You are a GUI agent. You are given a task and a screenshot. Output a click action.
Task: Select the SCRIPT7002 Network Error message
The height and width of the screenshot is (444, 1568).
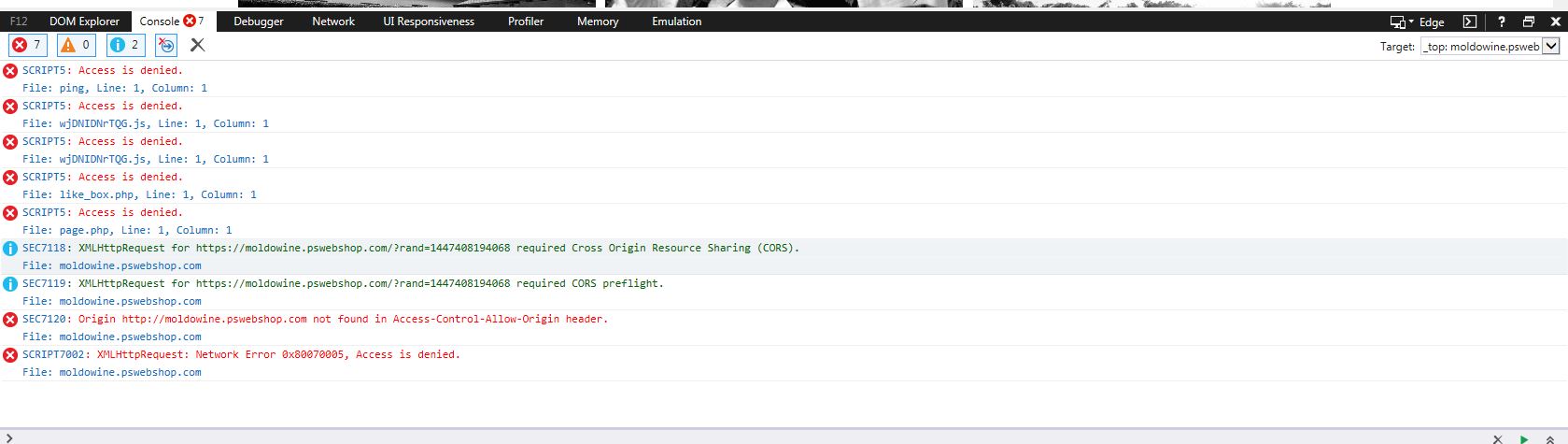tap(241, 354)
